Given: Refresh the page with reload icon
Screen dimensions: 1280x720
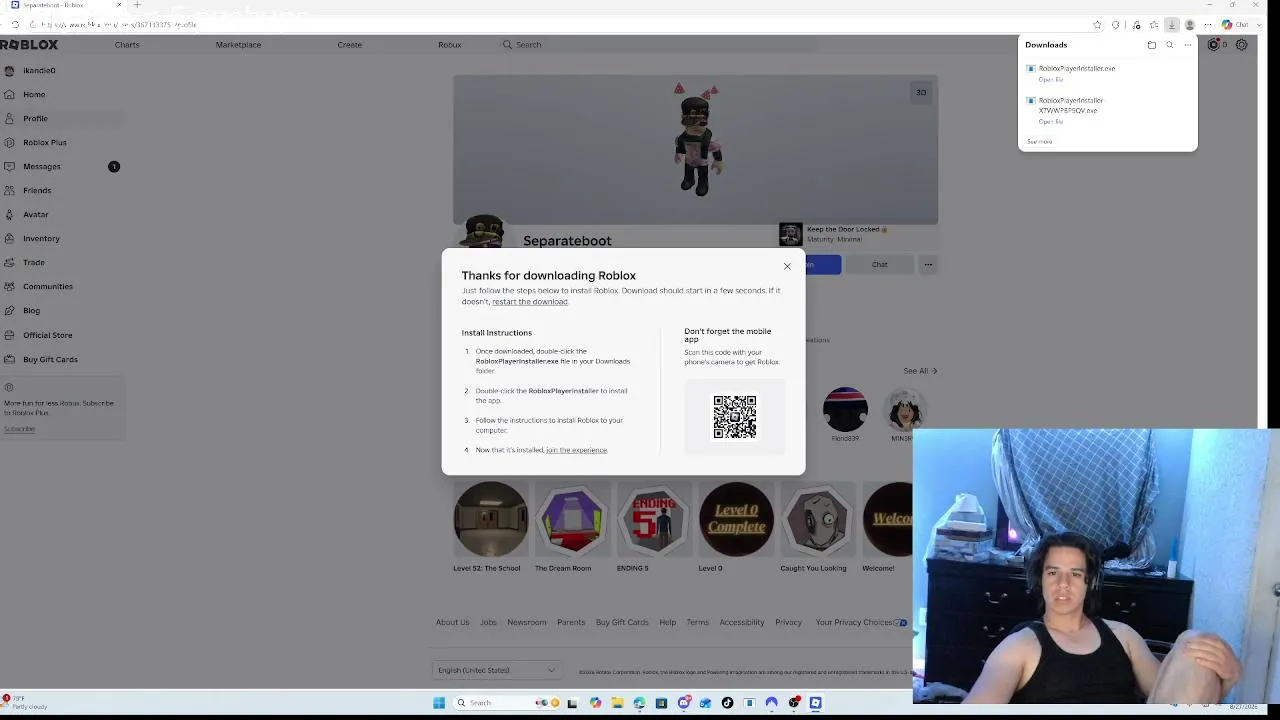Looking at the screenshot, I should coord(15,25).
